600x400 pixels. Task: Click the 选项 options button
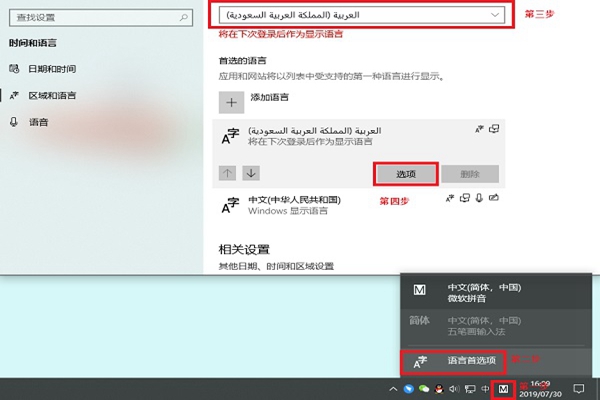pos(406,174)
